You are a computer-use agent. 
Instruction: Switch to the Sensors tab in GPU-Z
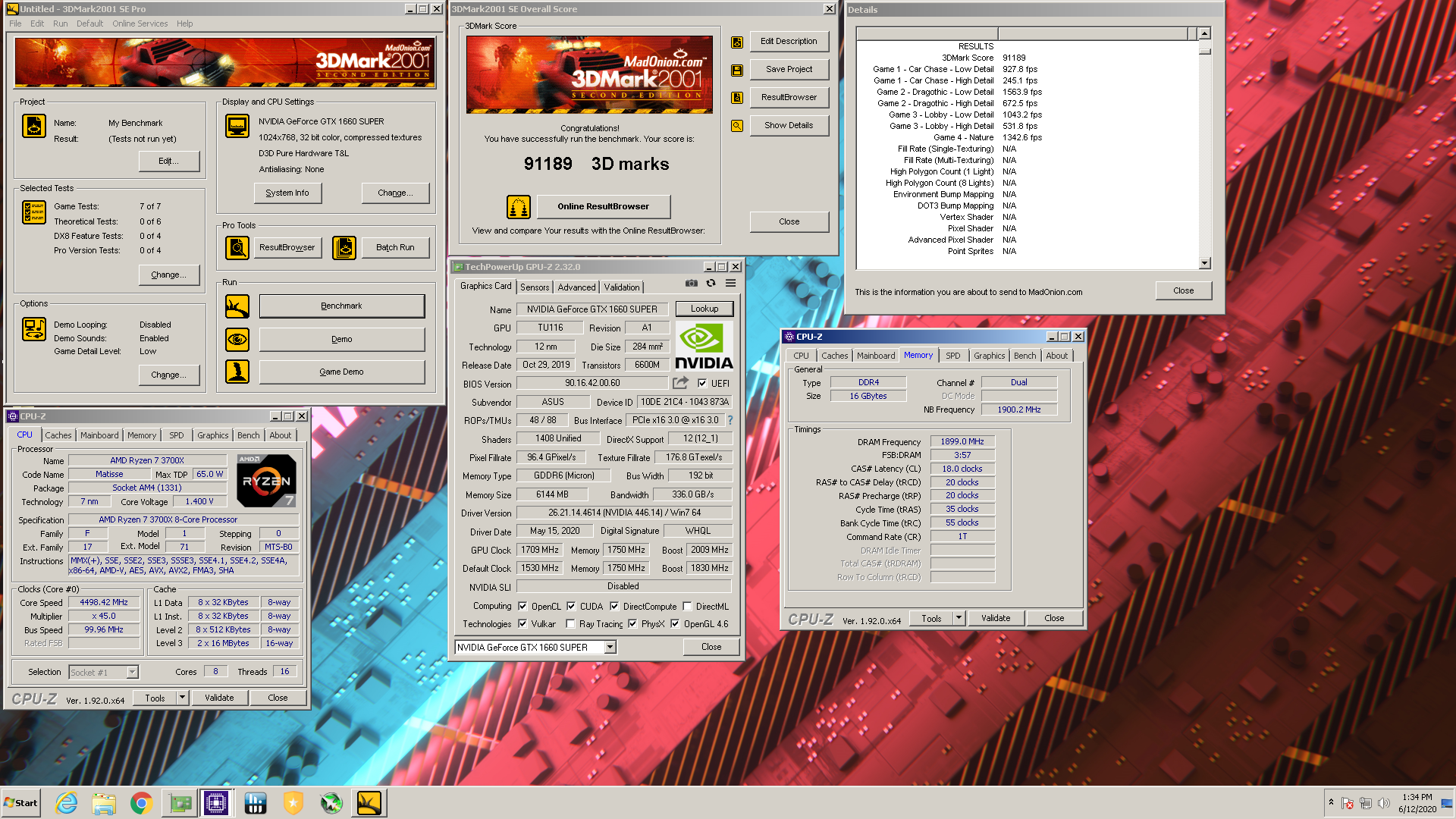[535, 287]
